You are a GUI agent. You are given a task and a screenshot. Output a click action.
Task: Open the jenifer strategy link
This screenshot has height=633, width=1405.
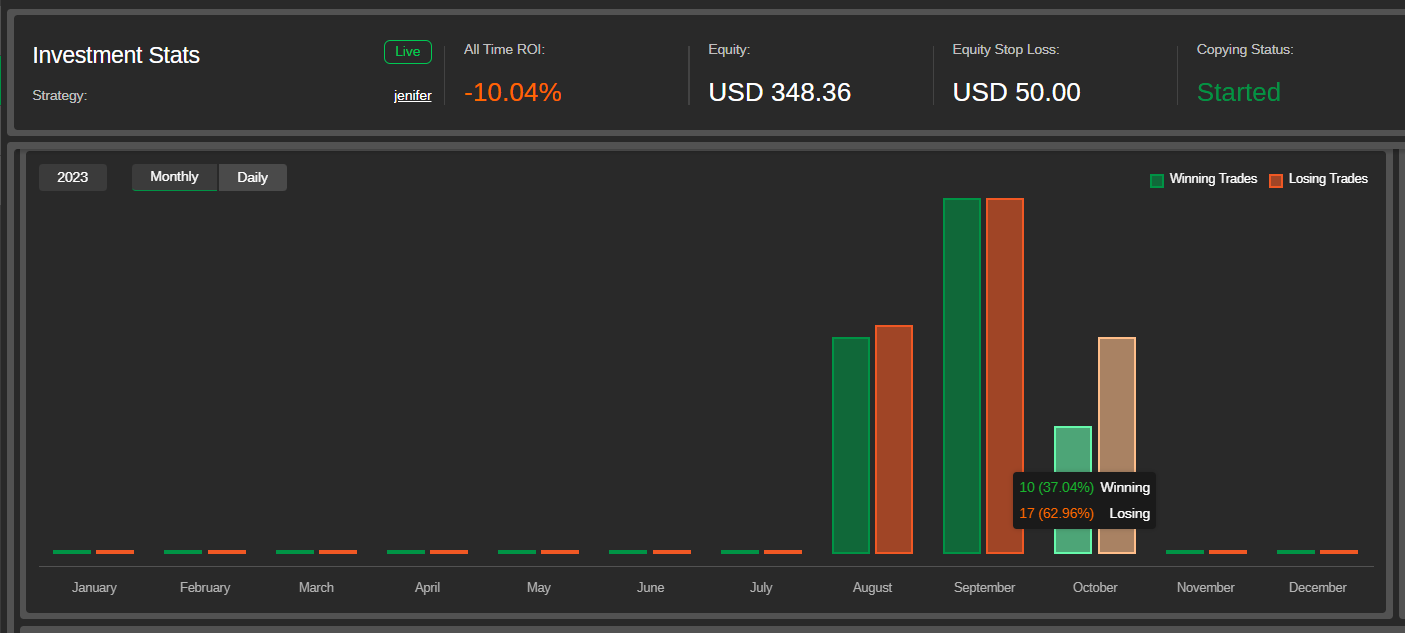point(413,96)
